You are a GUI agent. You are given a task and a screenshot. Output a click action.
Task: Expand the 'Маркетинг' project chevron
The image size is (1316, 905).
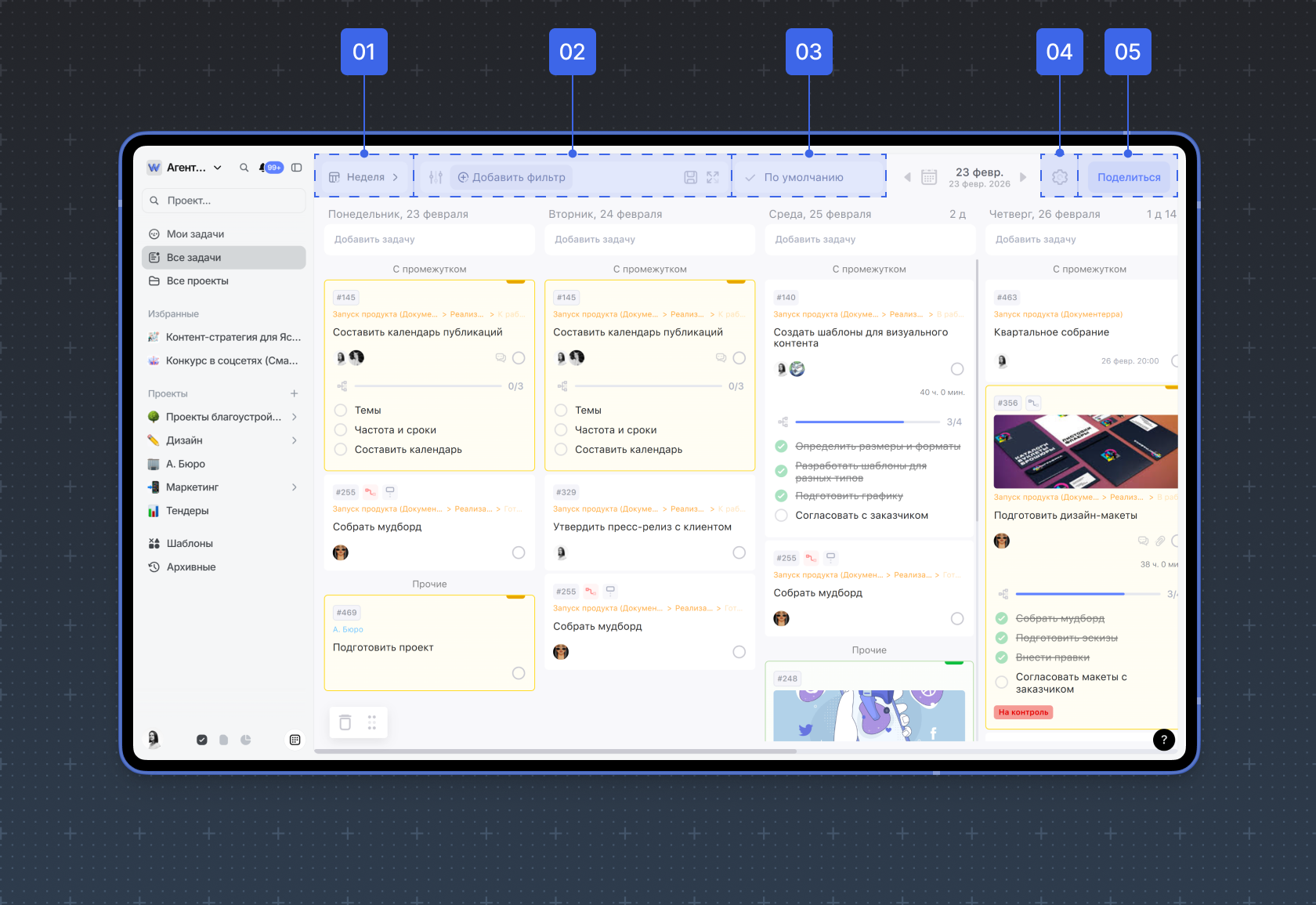(x=295, y=487)
